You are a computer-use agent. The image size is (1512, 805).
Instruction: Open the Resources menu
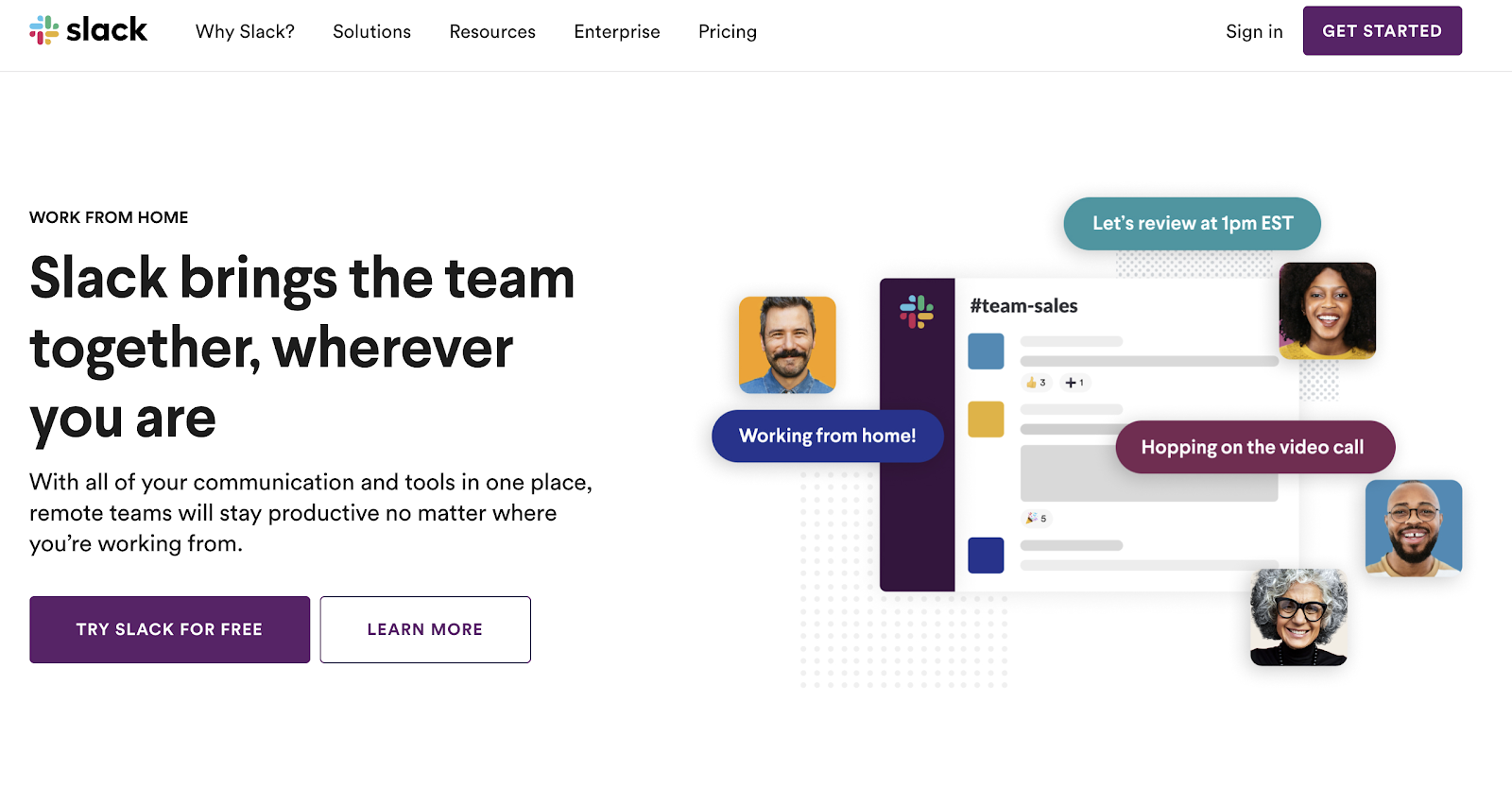[x=492, y=31]
